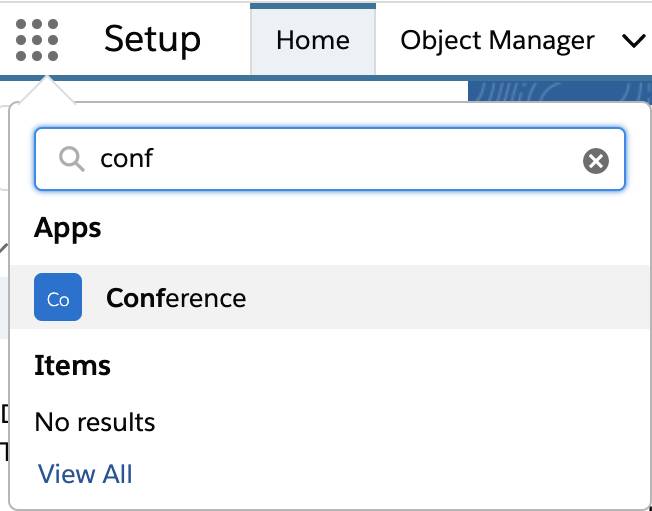The height and width of the screenshot is (511, 652).
Task: Click blank space below View All
Action: click(328, 498)
